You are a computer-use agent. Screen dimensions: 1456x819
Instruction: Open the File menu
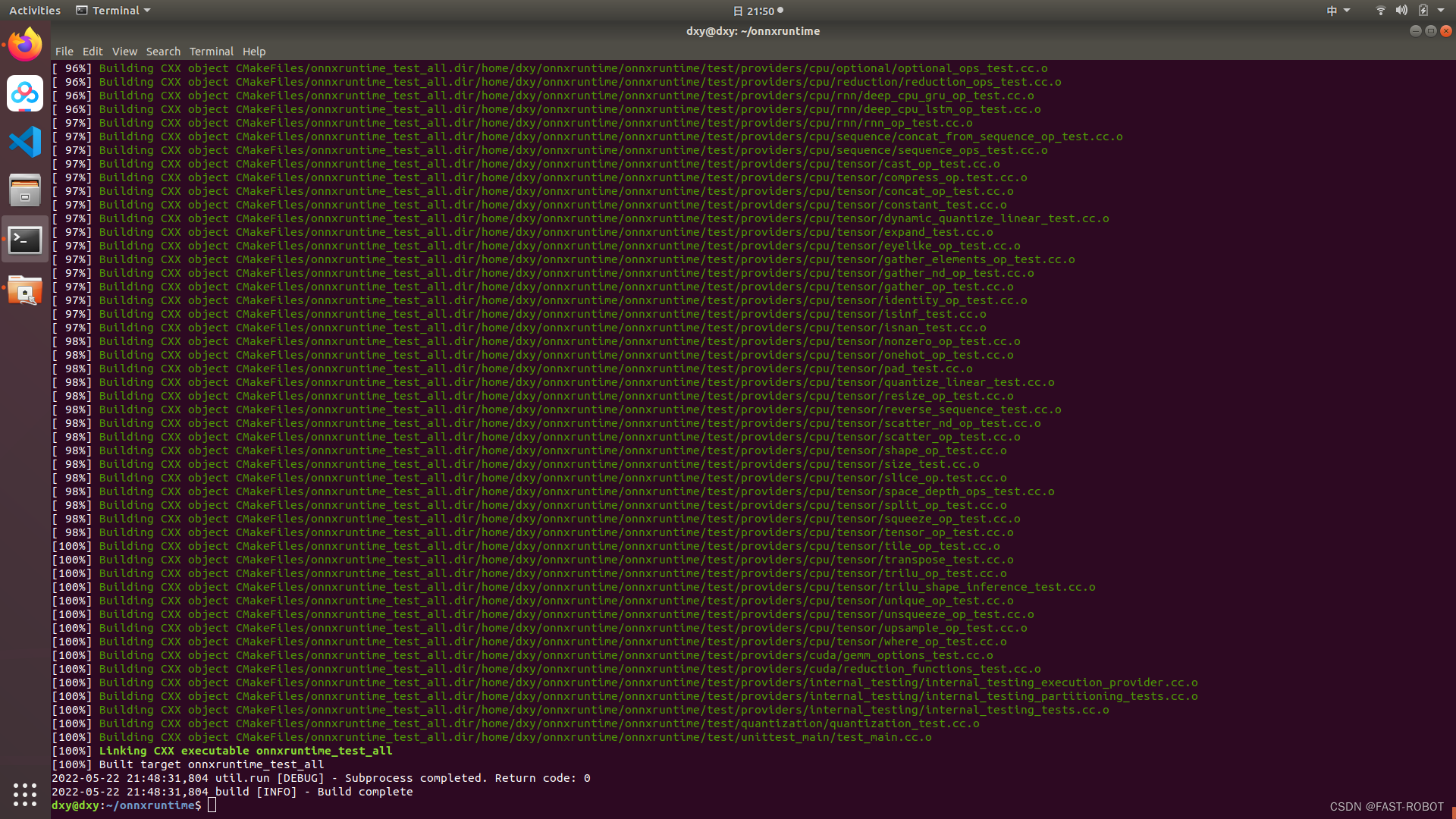(64, 52)
